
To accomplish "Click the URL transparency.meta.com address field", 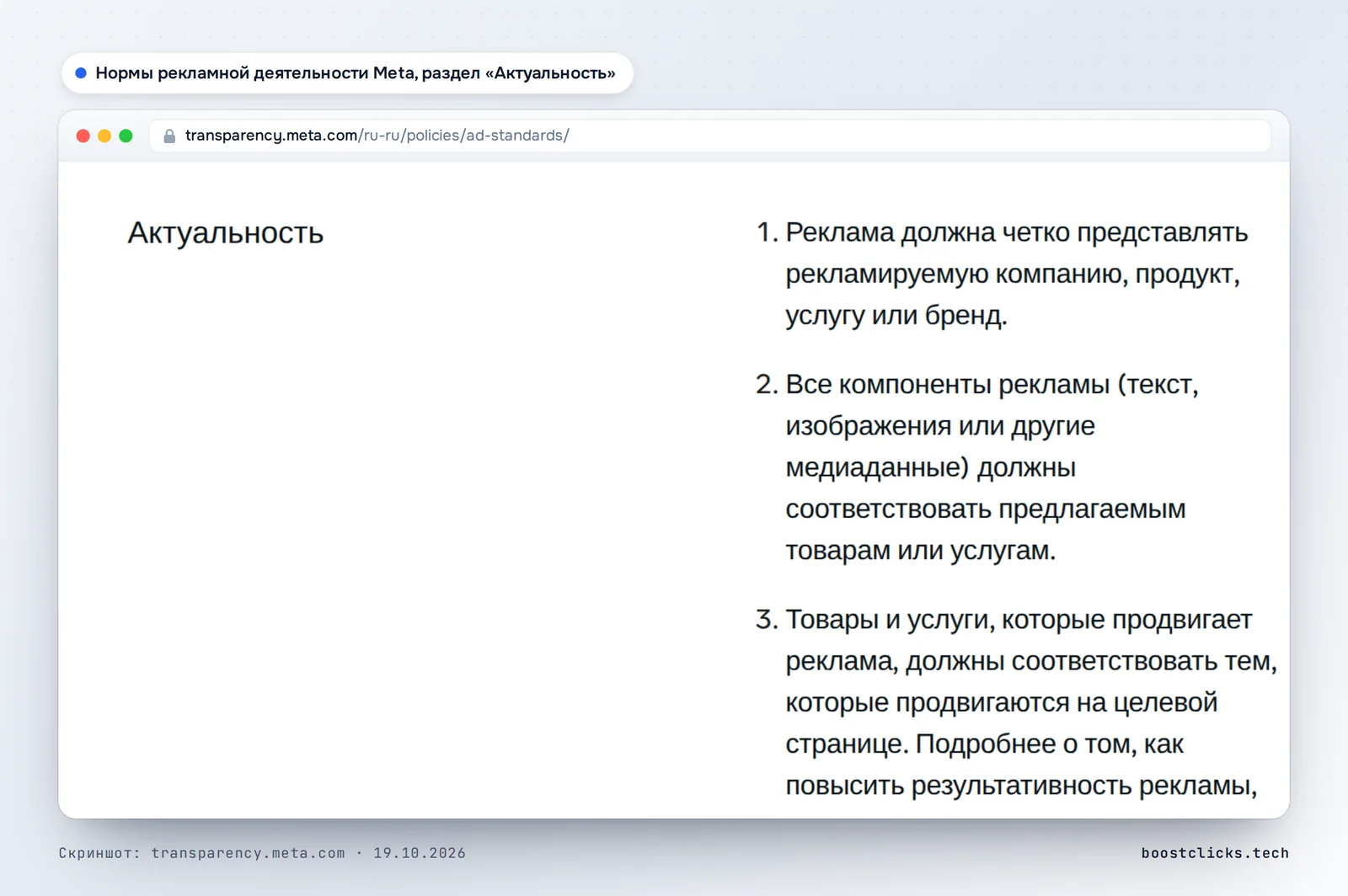I will coord(709,136).
